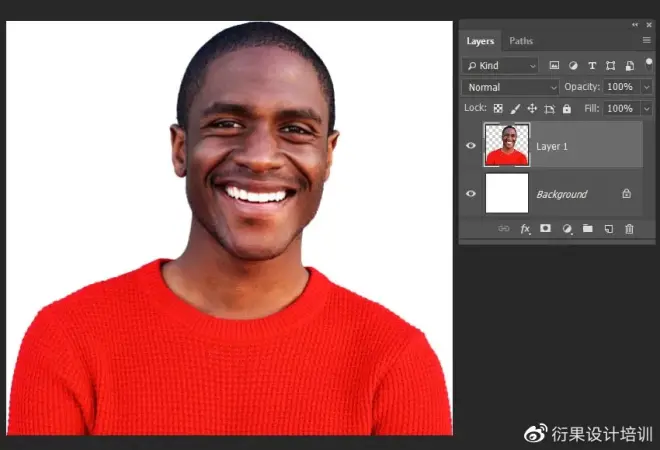Click the Link layers icon

click(503, 229)
